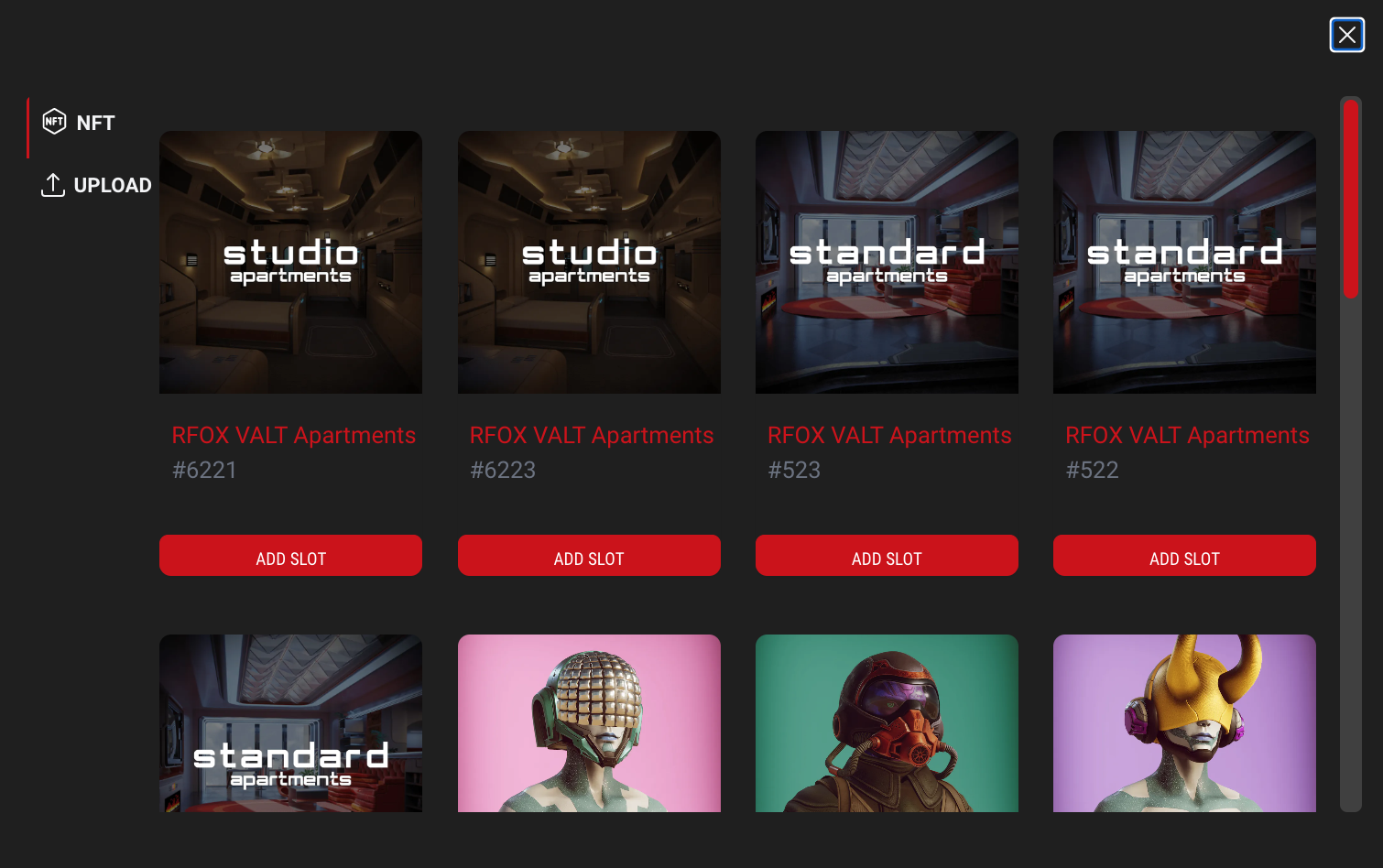Click the upload arrow icon in the sidebar
Screen dimensions: 1383x868
point(53,185)
